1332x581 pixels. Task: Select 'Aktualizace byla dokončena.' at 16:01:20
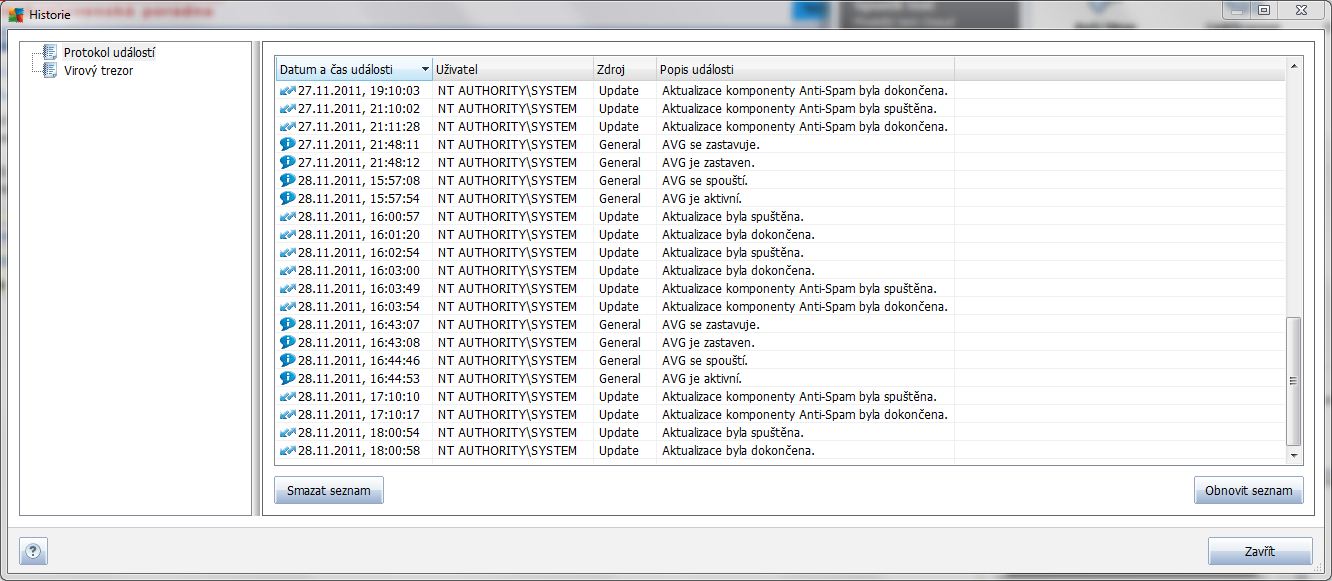click(x=738, y=234)
